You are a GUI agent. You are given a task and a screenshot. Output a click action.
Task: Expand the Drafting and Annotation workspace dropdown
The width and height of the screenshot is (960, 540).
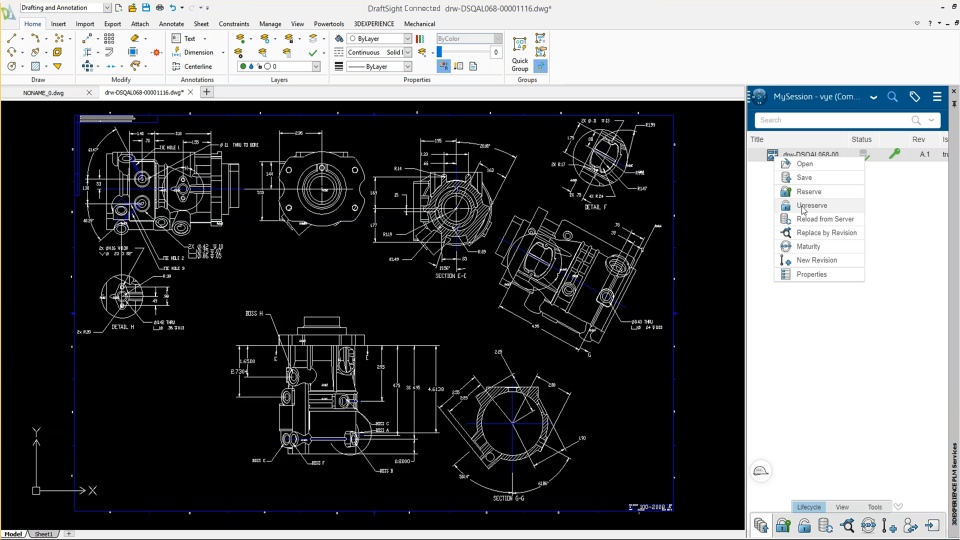coord(107,7)
